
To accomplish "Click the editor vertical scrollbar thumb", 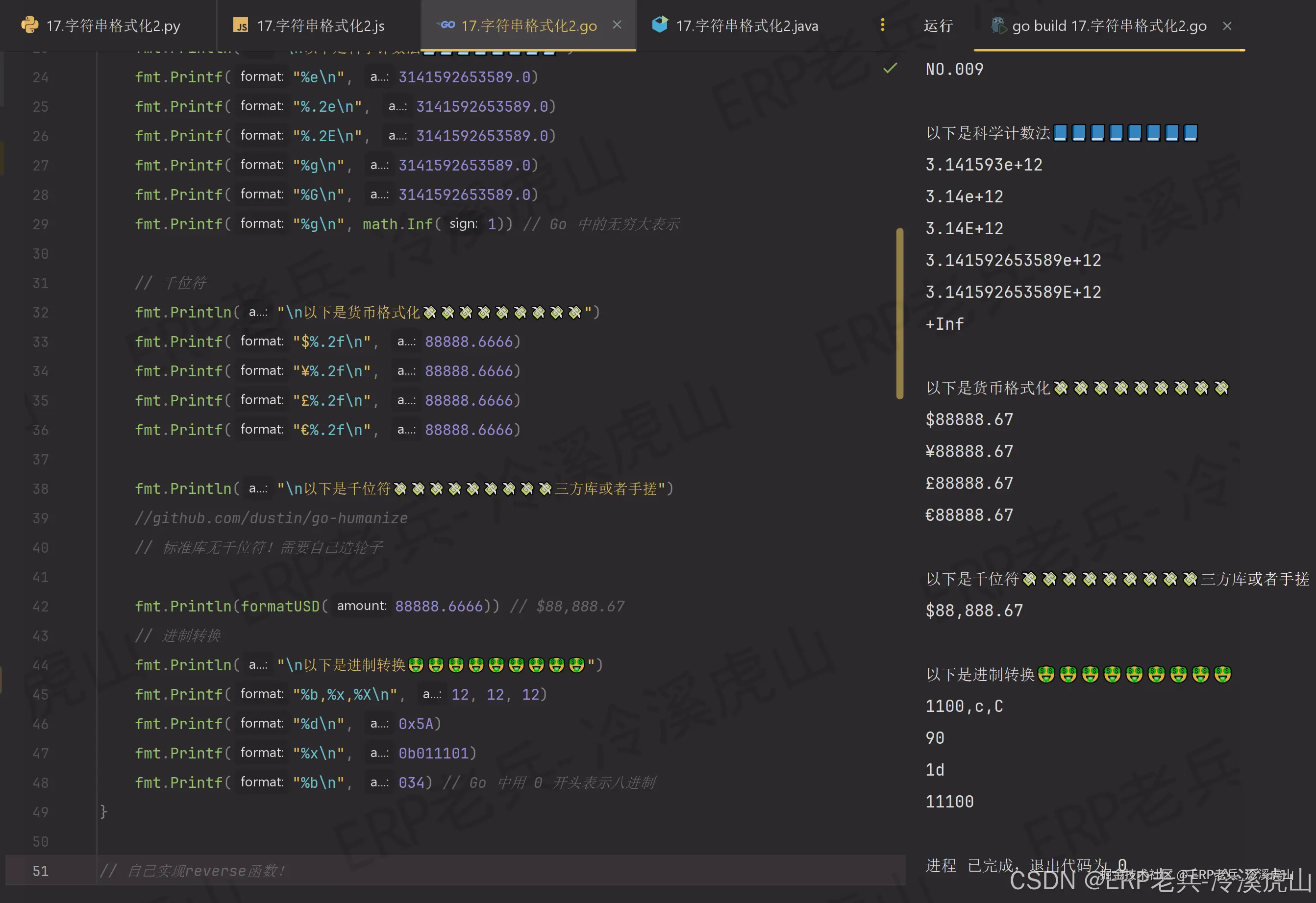I will (899, 314).
